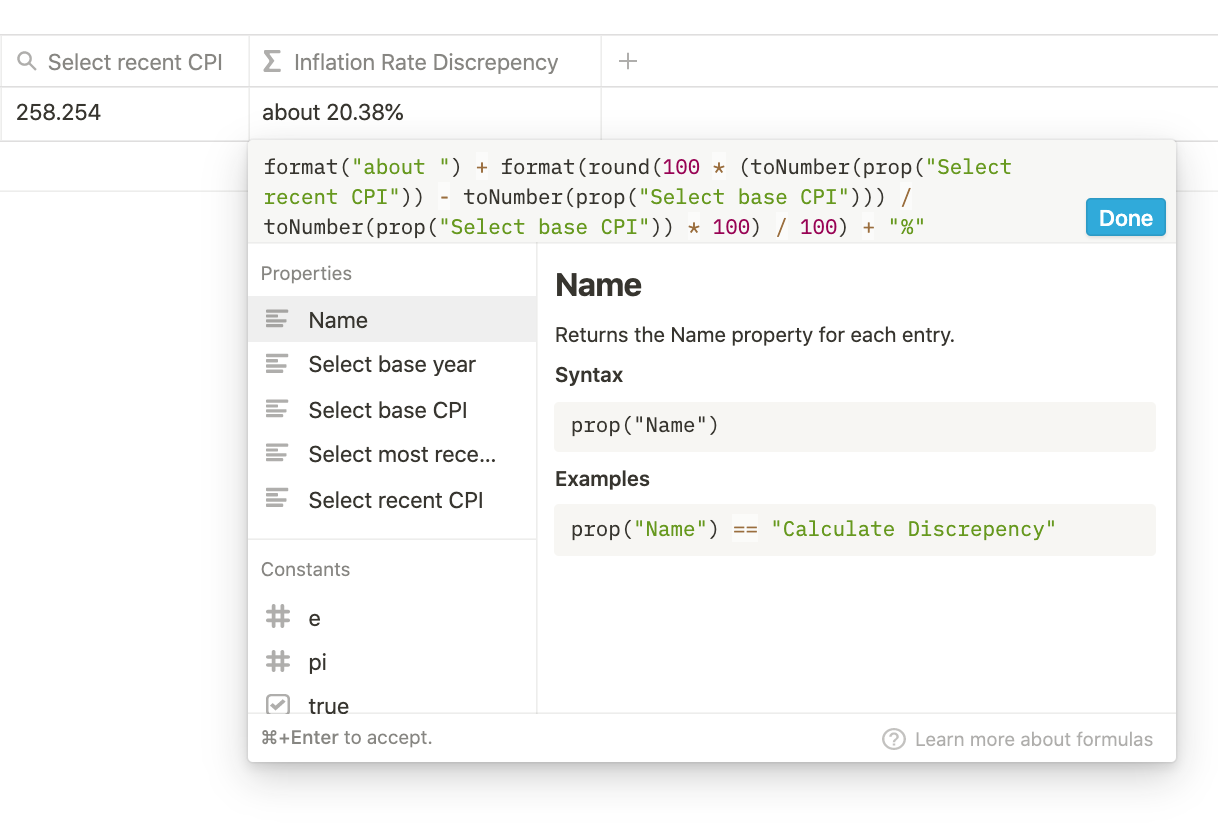This screenshot has width=1218, height=824.
Task: Click the text icon beside Name property
Action: coord(277,320)
